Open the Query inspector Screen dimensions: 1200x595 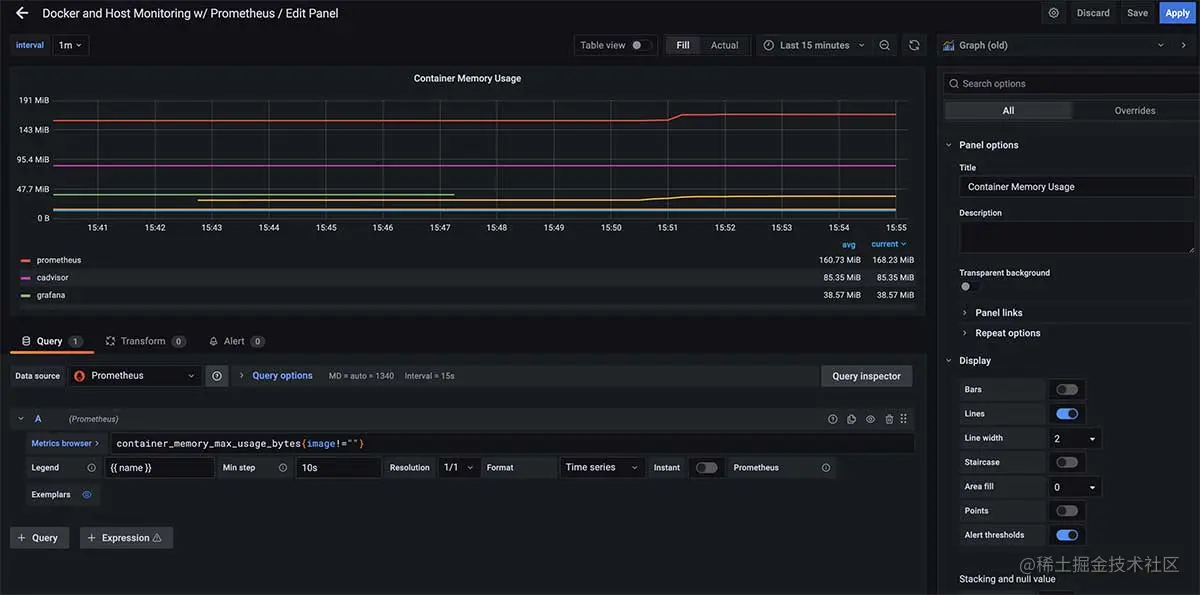coord(866,376)
